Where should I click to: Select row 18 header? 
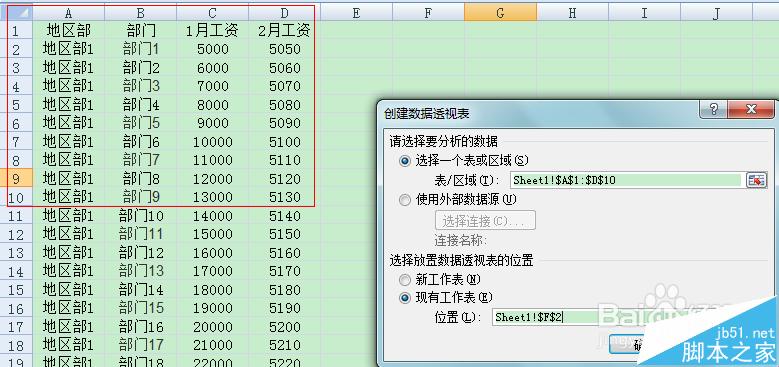click(x=16, y=346)
